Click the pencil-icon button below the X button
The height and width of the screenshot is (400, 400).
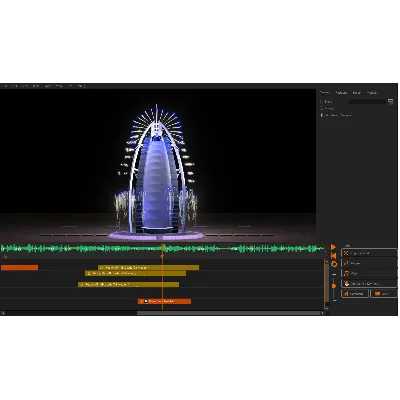[x=369, y=263]
